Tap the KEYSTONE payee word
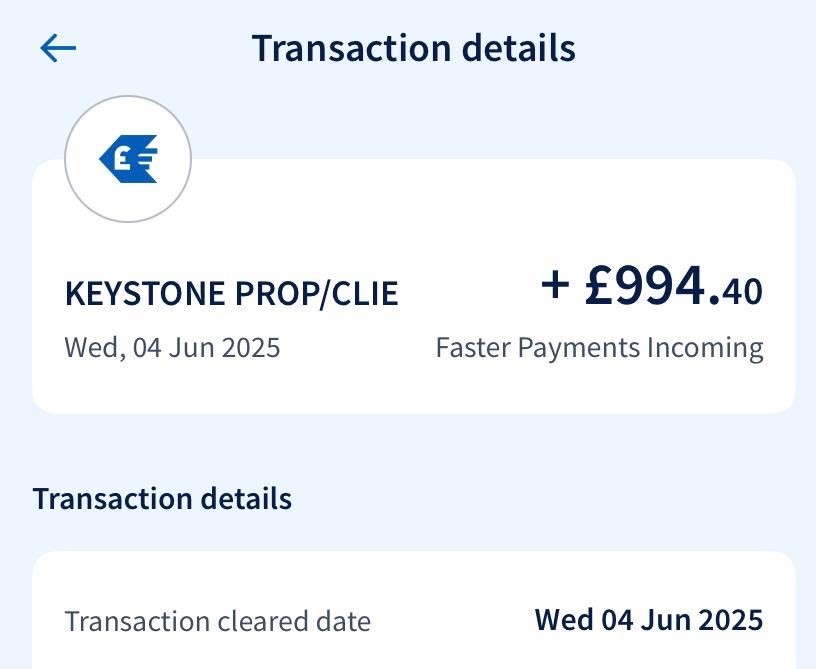The height and width of the screenshot is (669, 816). pos(146,293)
